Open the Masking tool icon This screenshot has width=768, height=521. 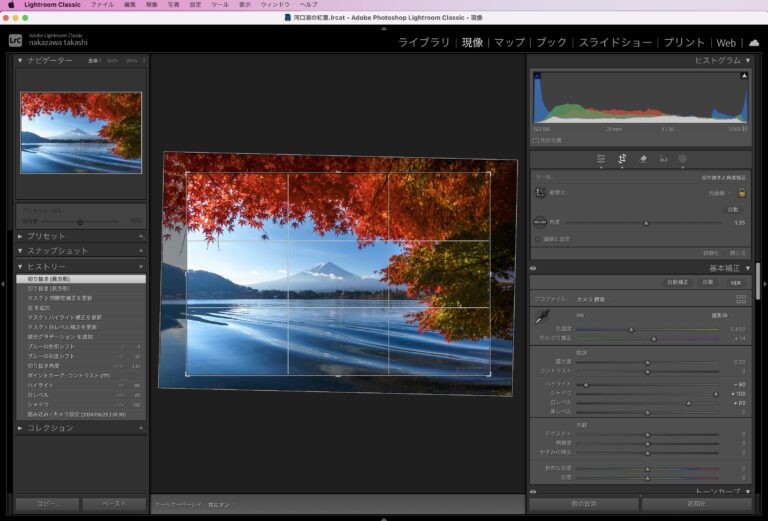click(x=683, y=158)
